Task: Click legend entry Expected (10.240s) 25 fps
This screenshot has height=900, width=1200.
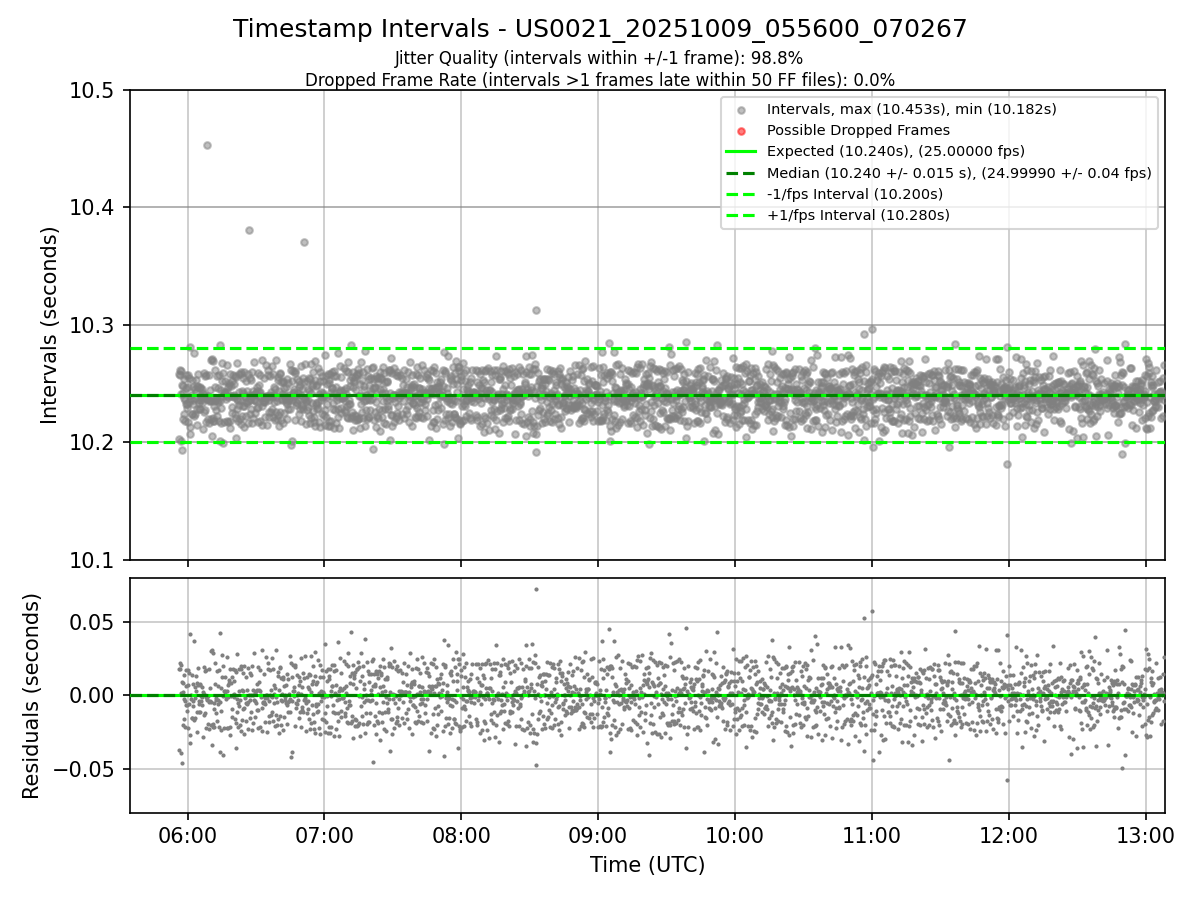Action: click(x=896, y=151)
